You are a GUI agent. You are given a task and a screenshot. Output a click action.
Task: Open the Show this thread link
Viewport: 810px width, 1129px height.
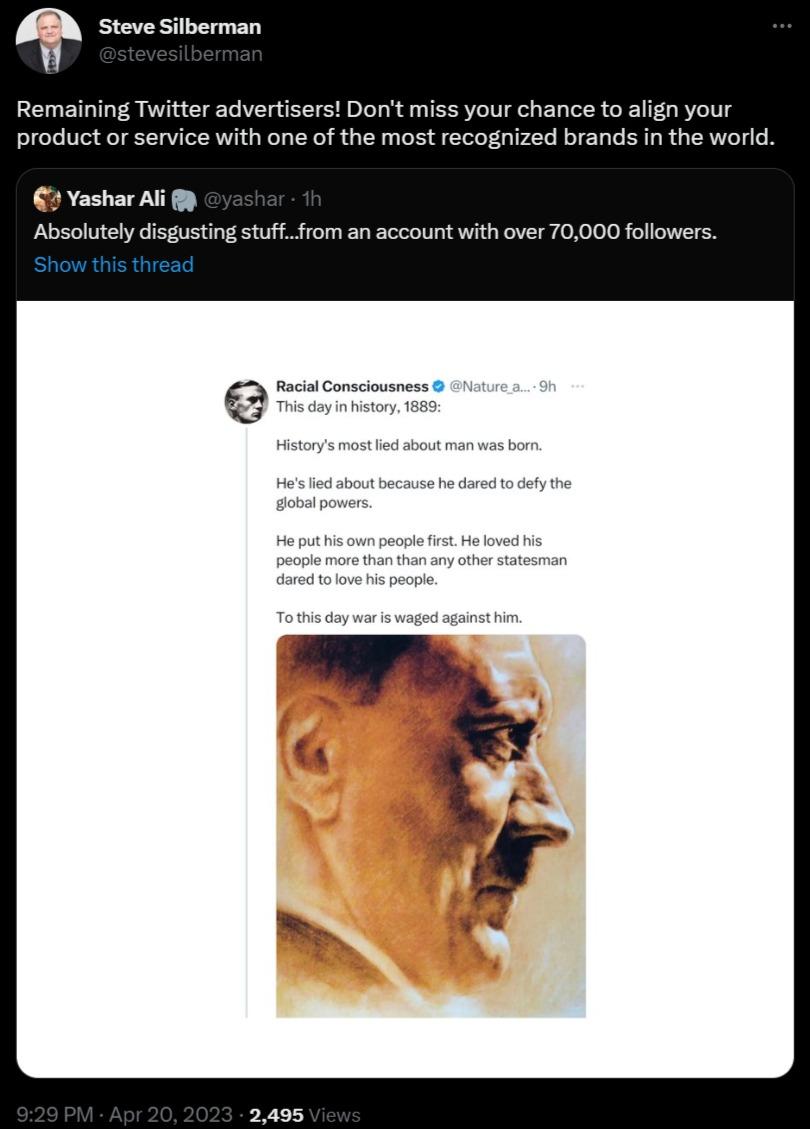(113, 264)
